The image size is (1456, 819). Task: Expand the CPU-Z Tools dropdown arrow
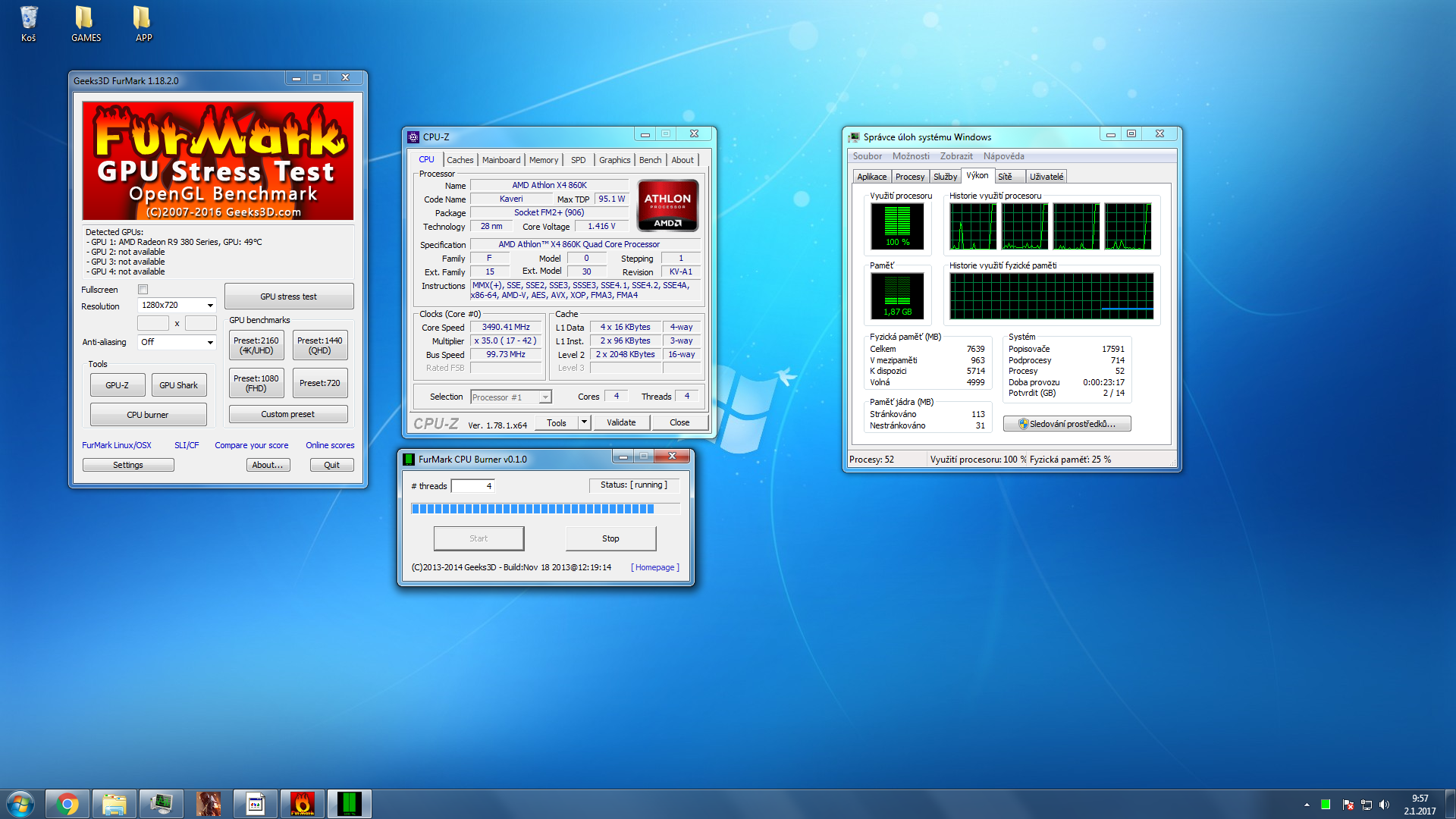[x=584, y=422]
